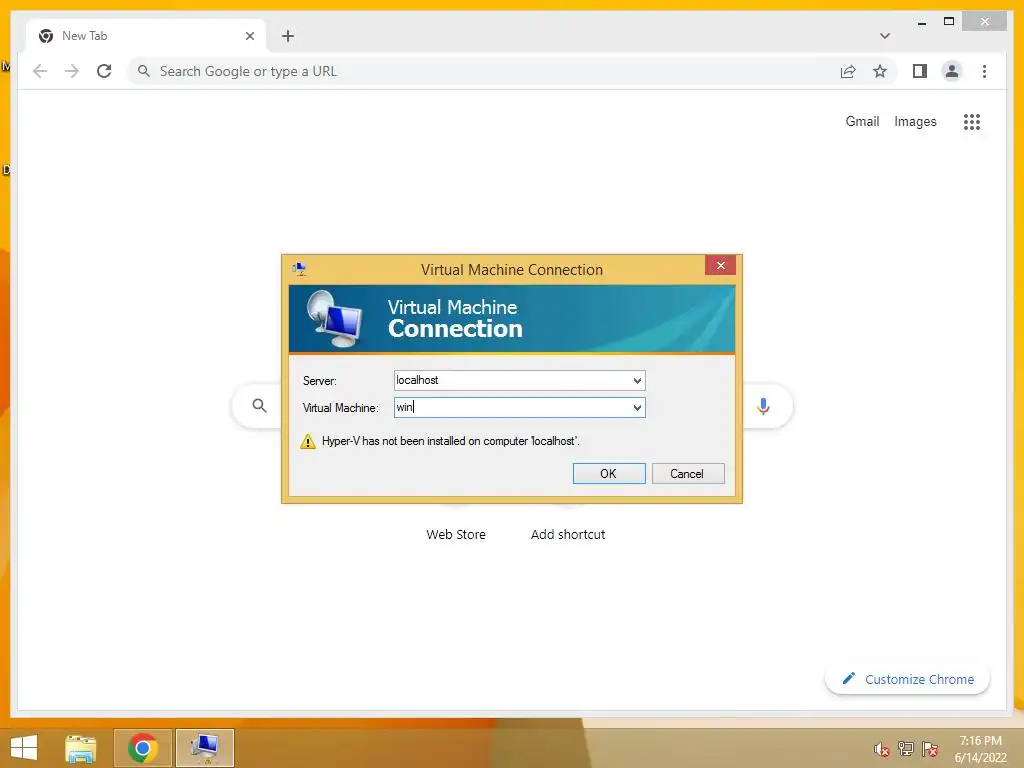
Task: Click the taskbar clock showing 7:16 PM
Action: (x=980, y=749)
